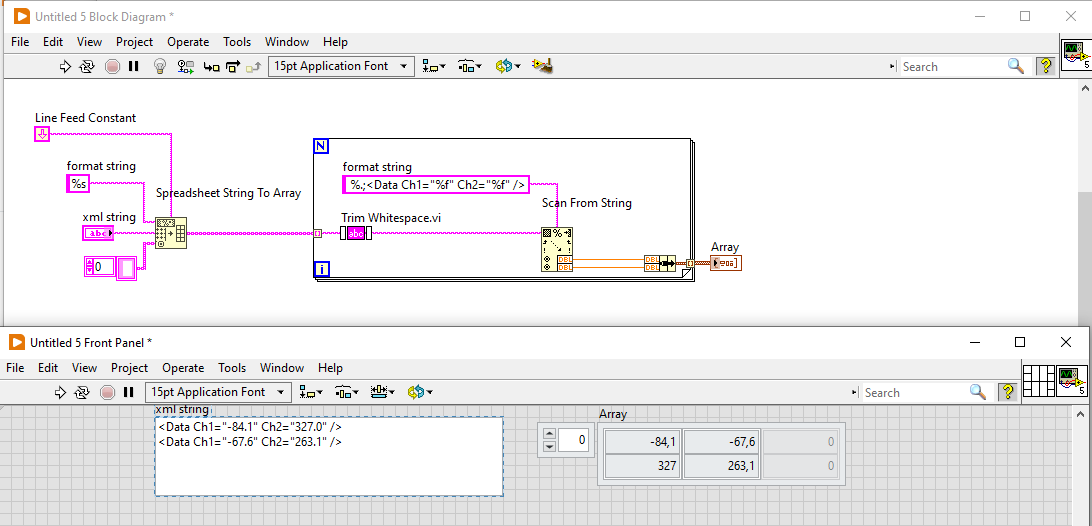This screenshot has height=526, width=1092.
Task: Select the xml string control terminal
Action: pos(98,233)
